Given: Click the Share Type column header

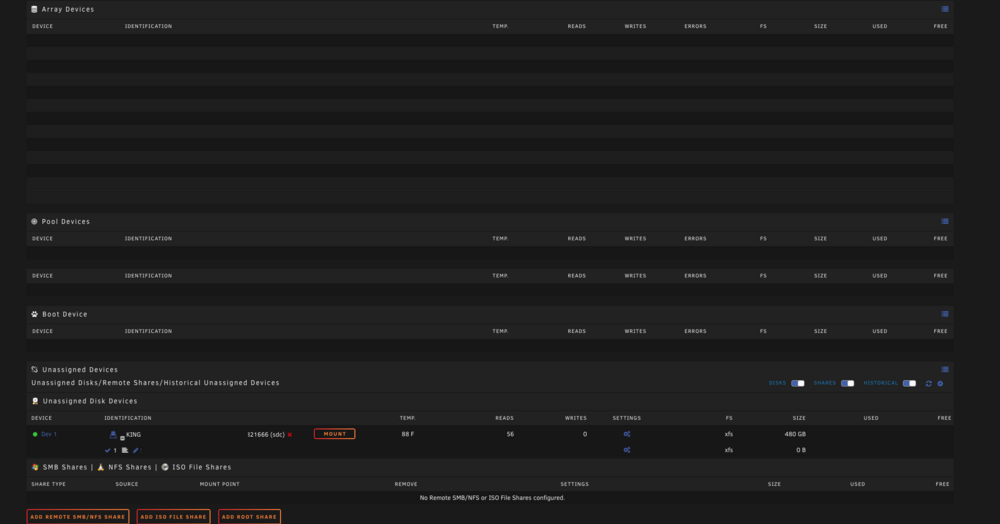Looking at the screenshot, I should [48, 484].
